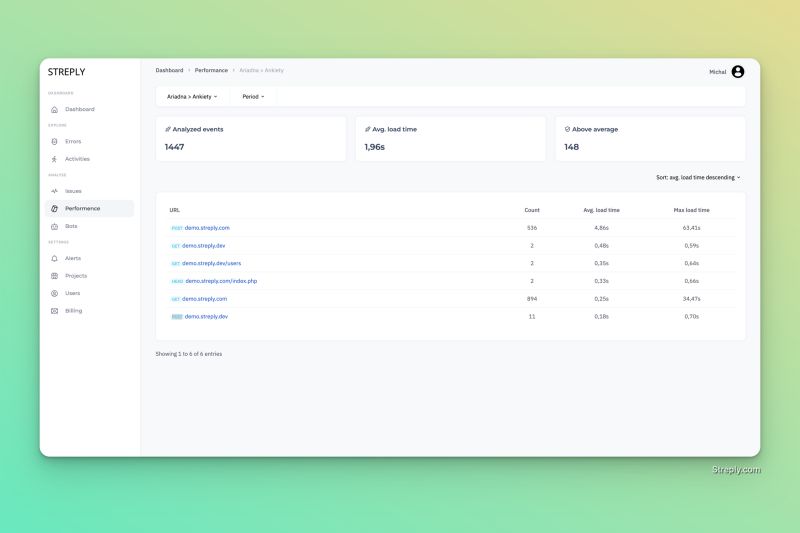Open the Michal user avatar menu
Screen dimensions: 800x533
tap(738, 72)
